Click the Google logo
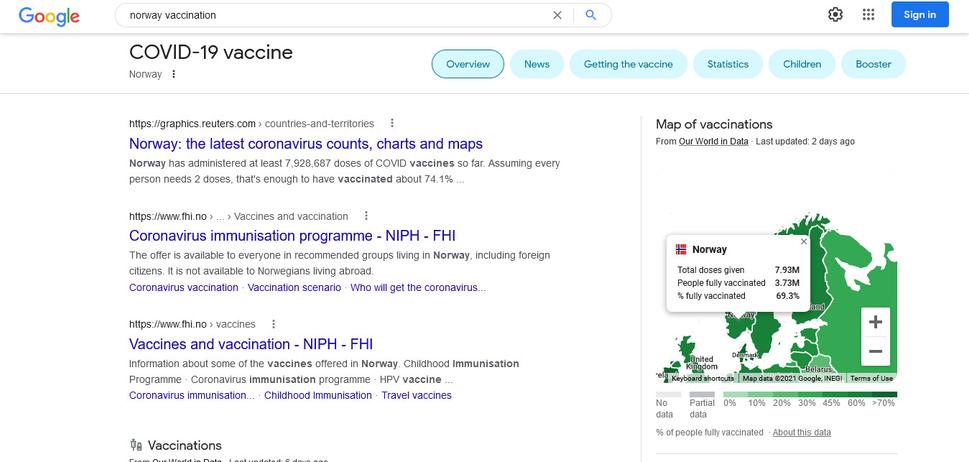The width and height of the screenshot is (969, 462). (x=49, y=16)
